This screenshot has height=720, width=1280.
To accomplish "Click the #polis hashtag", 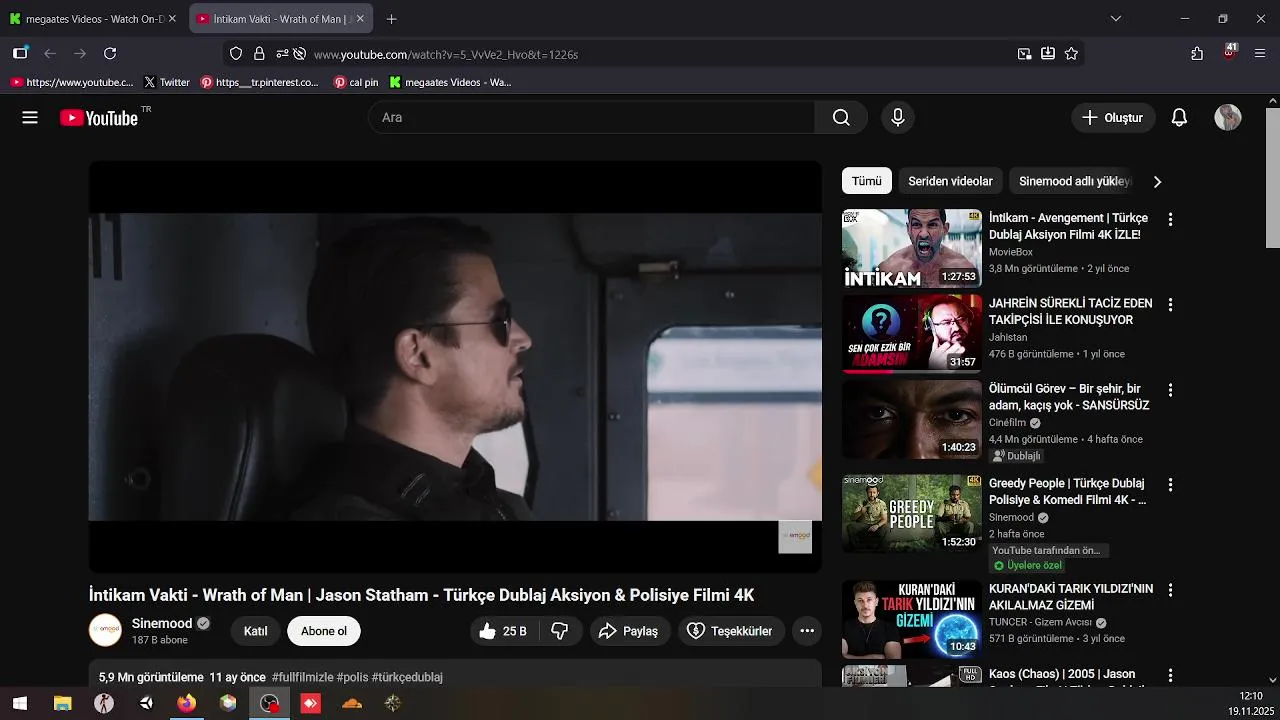I will pos(352,677).
